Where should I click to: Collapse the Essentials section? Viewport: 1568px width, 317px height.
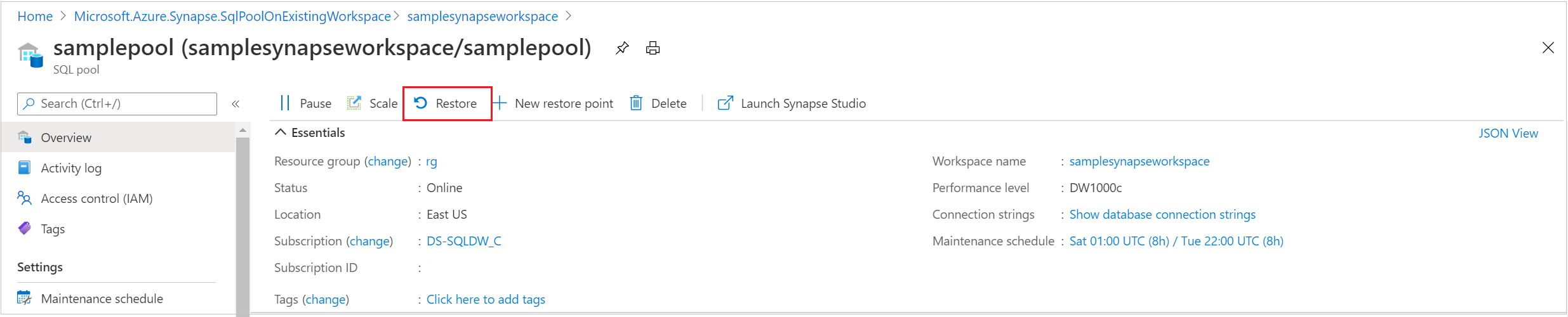pyautogui.click(x=280, y=133)
